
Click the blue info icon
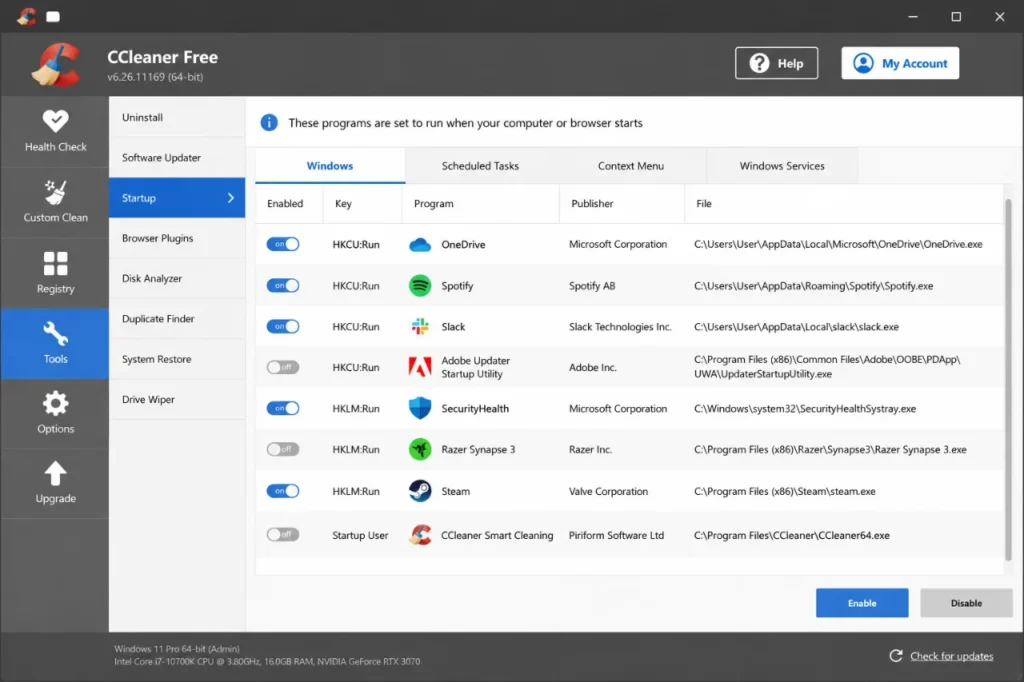click(x=269, y=123)
